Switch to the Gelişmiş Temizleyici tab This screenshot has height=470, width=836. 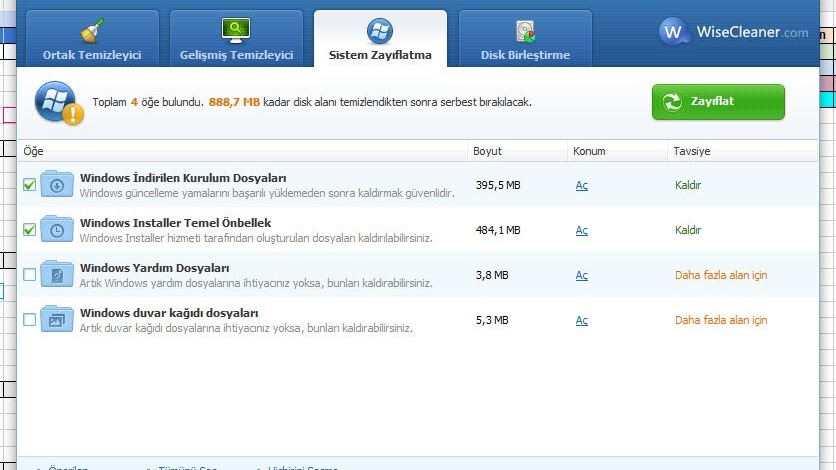click(x=236, y=38)
